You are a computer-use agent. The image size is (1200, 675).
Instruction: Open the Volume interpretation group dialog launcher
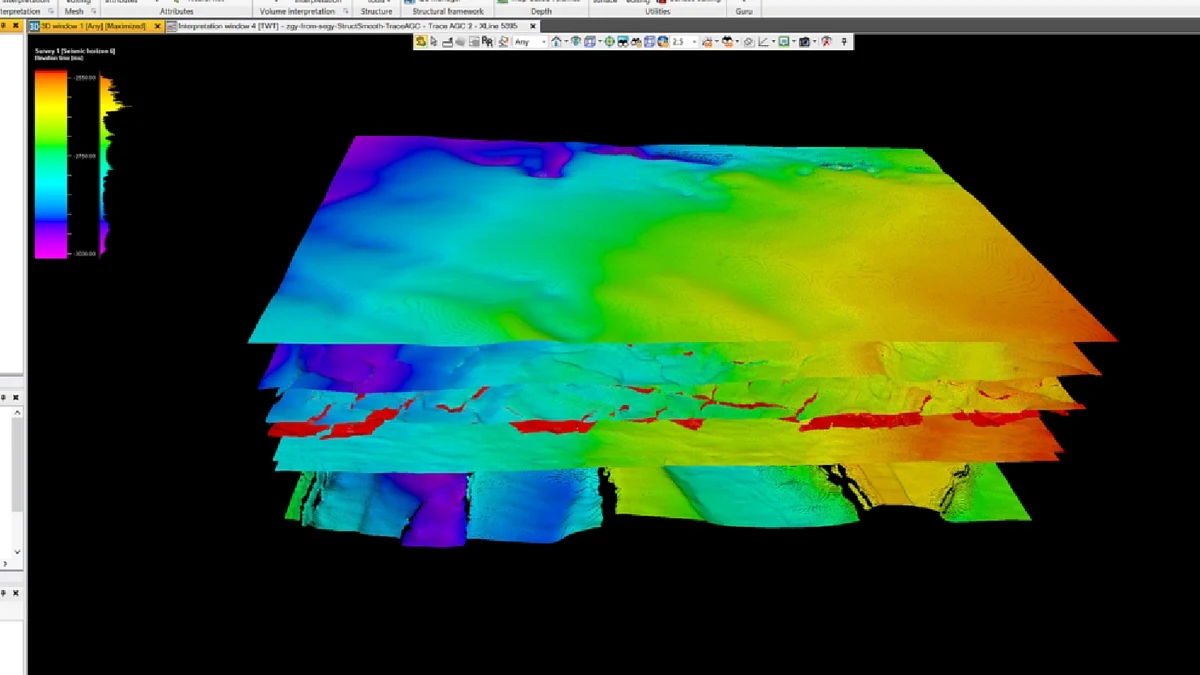345,12
